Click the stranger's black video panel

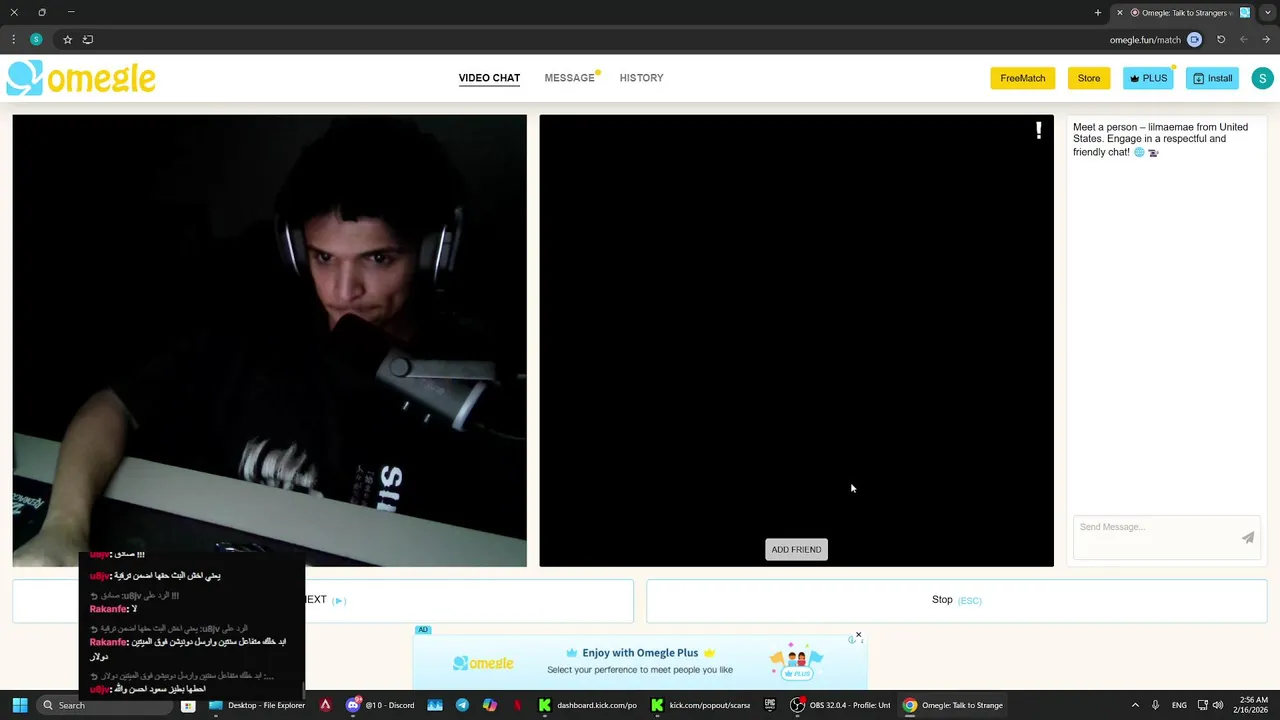click(x=796, y=340)
